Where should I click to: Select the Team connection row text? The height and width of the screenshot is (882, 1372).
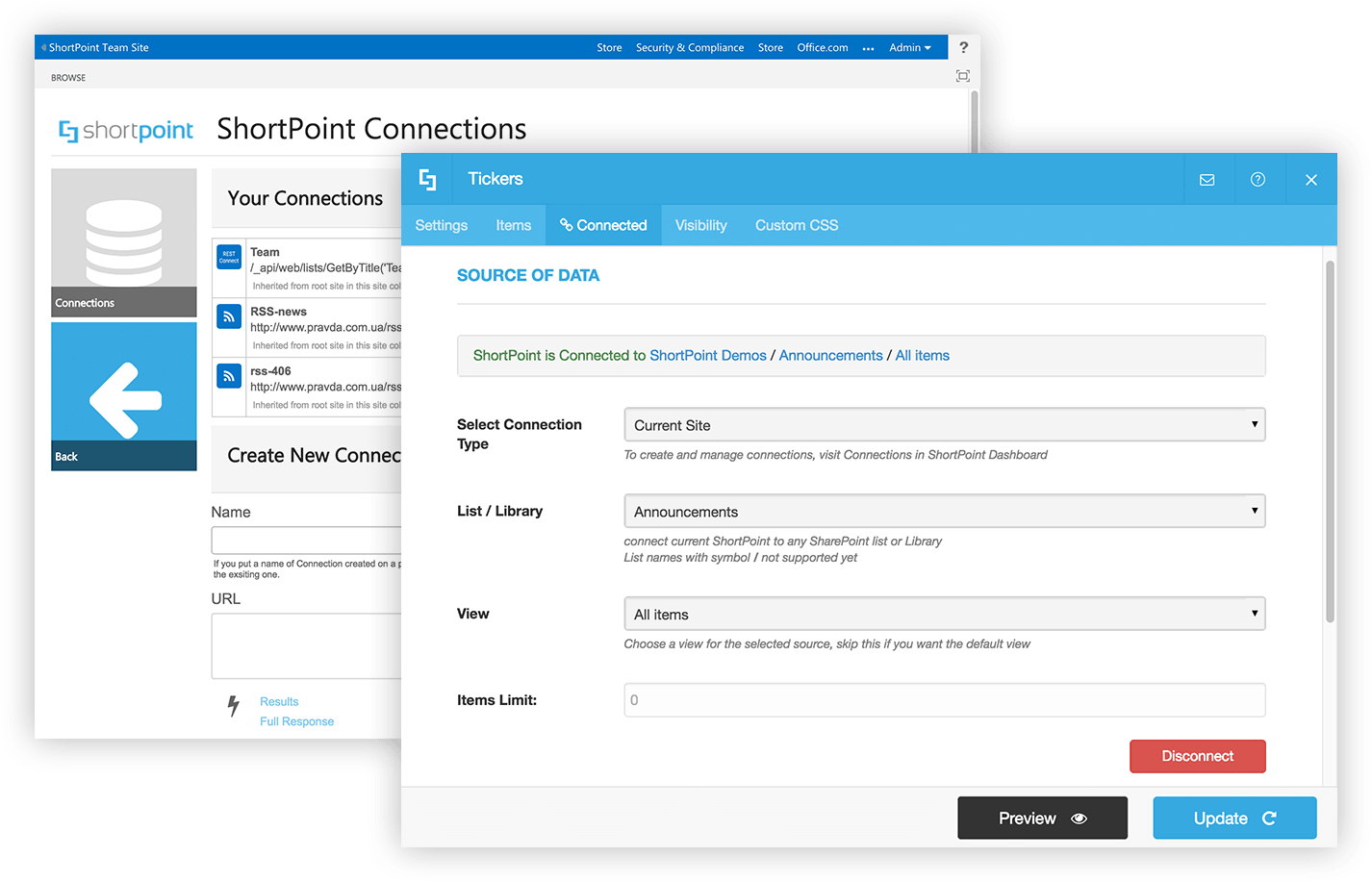click(x=324, y=268)
